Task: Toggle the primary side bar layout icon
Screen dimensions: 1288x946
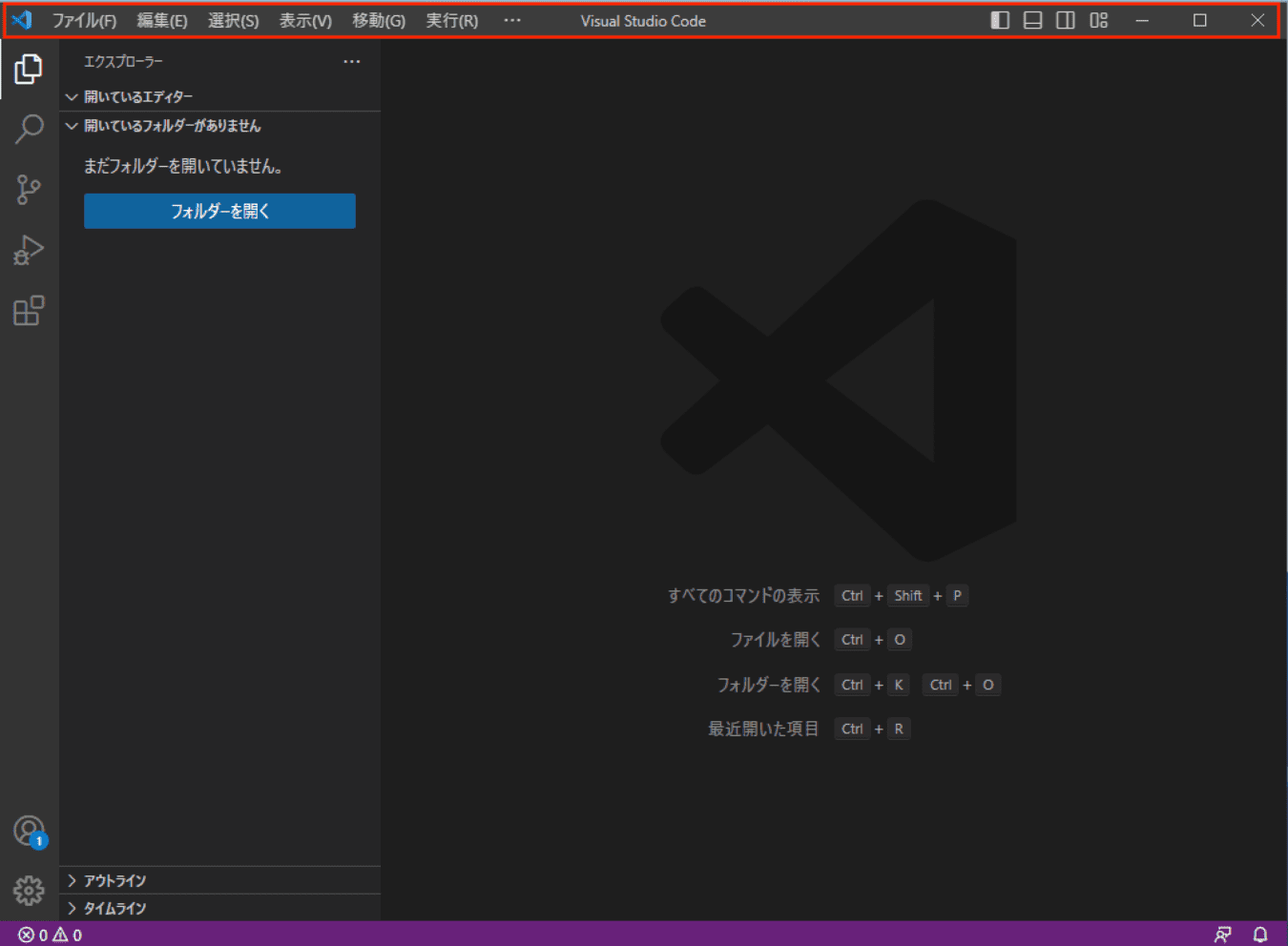Action: click(x=1000, y=20)
